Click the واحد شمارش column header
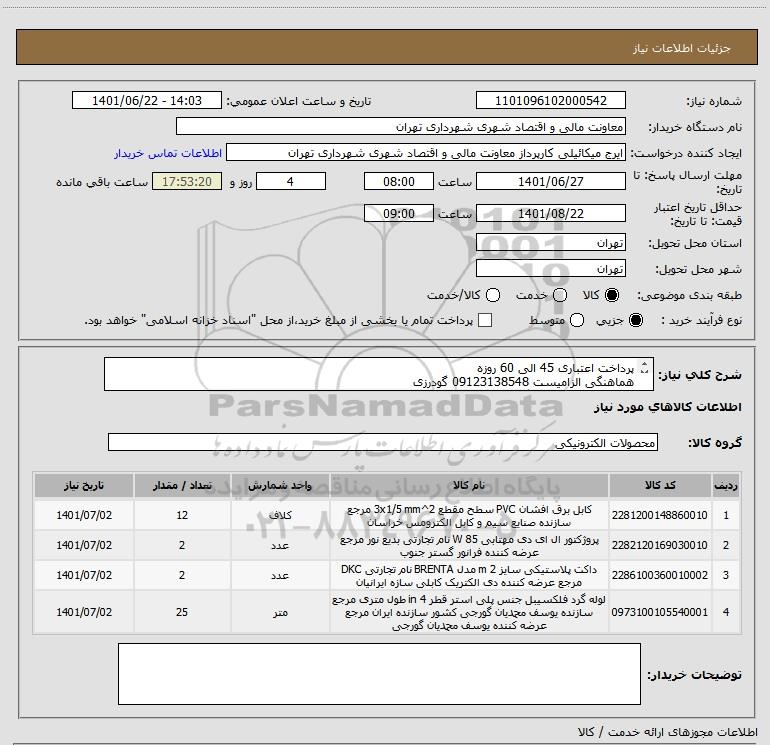Viewport: 770px width, 745px height. click(280, 485)
